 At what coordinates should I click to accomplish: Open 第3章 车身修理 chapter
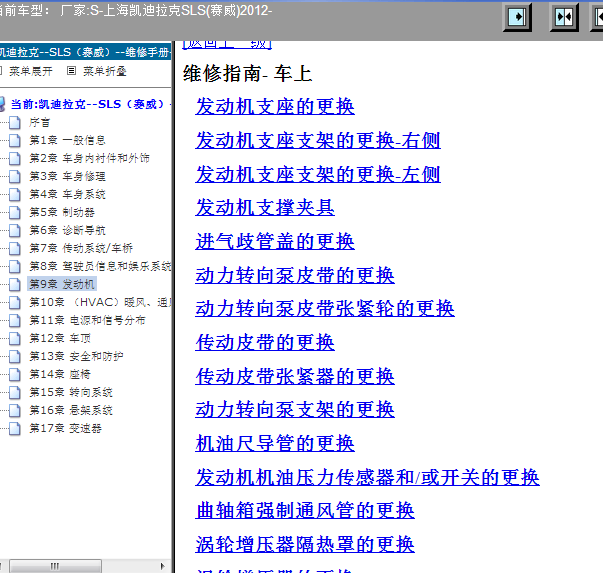point(67,176)
